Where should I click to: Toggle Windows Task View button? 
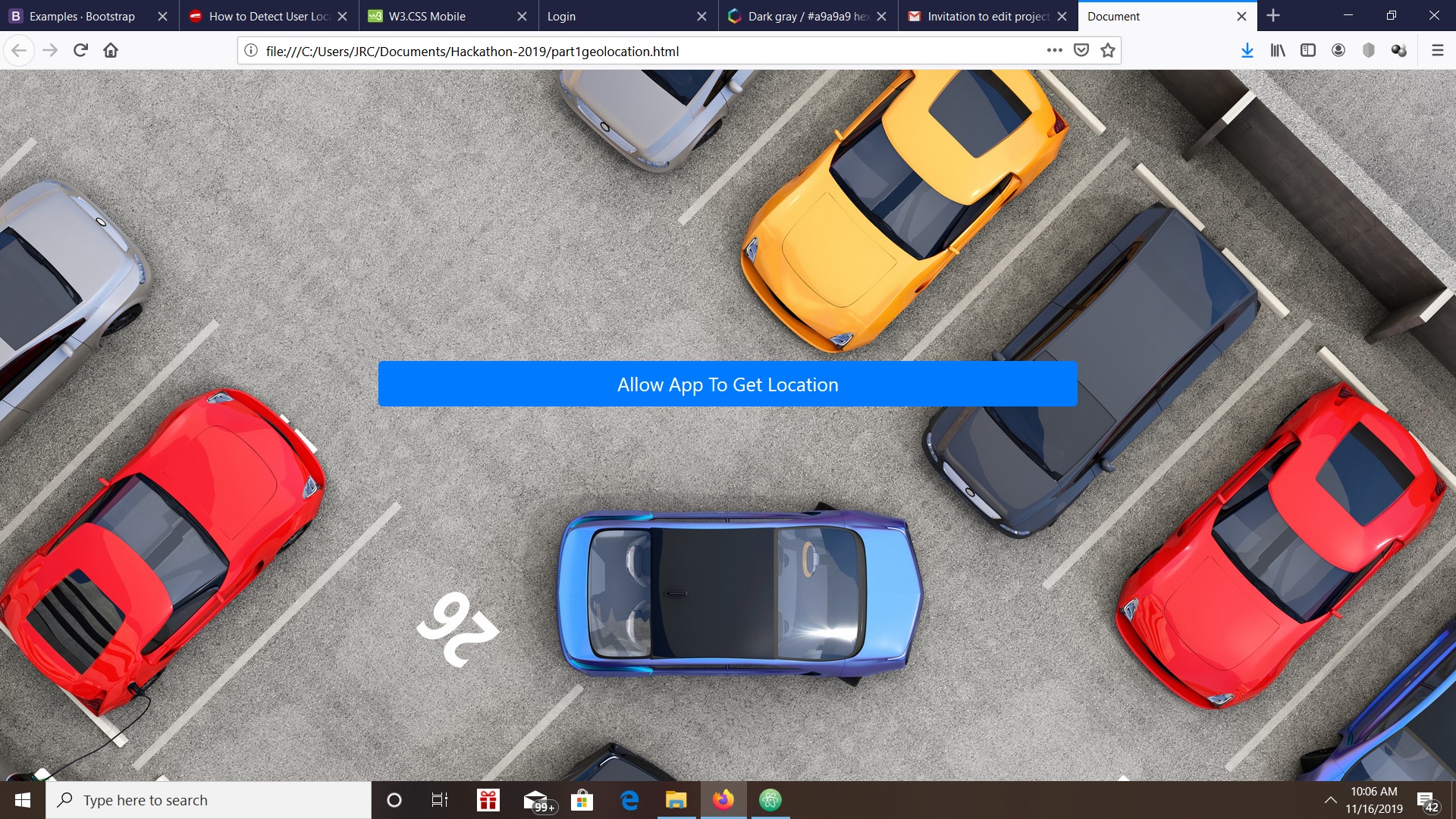pyautogui.click(x=439, y=800)
